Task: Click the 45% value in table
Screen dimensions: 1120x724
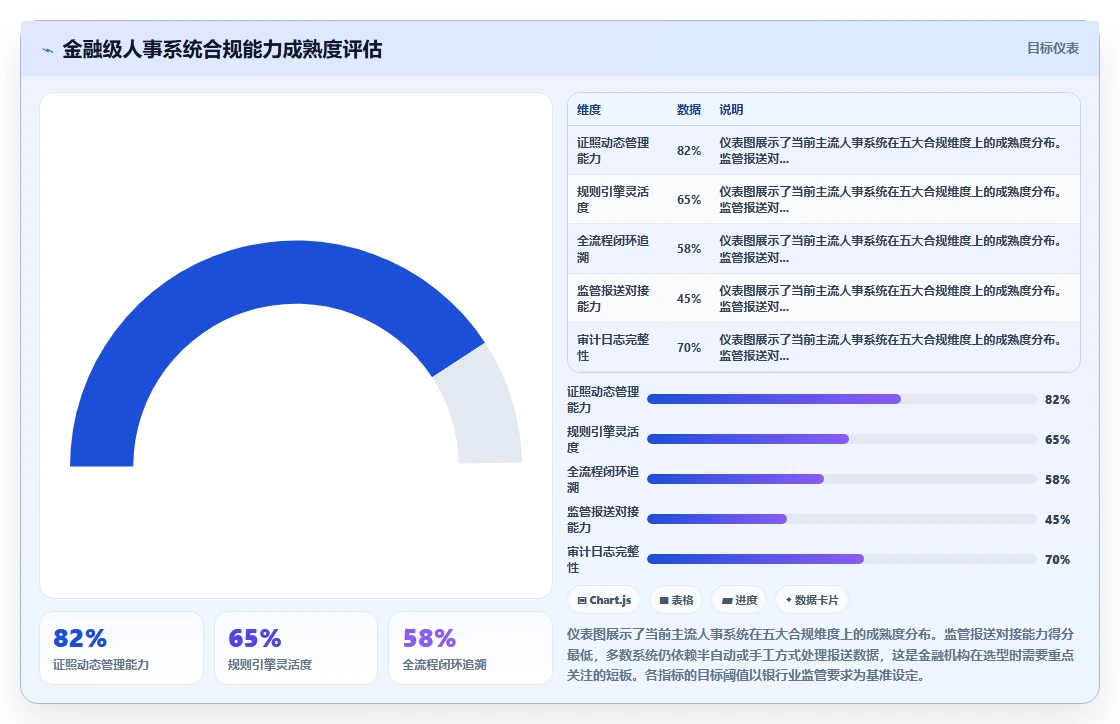Action: [x=689, y=298]
